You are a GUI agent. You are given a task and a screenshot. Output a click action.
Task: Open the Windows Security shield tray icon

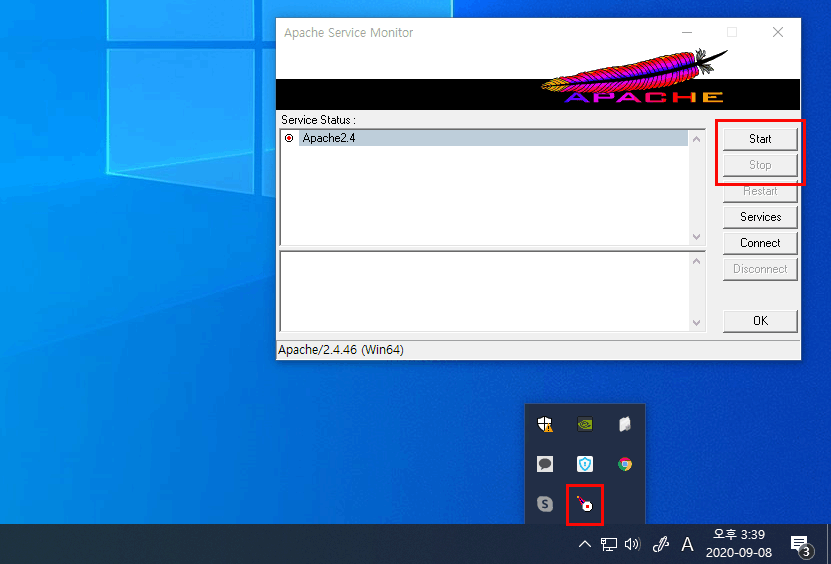tap(545, 424)
